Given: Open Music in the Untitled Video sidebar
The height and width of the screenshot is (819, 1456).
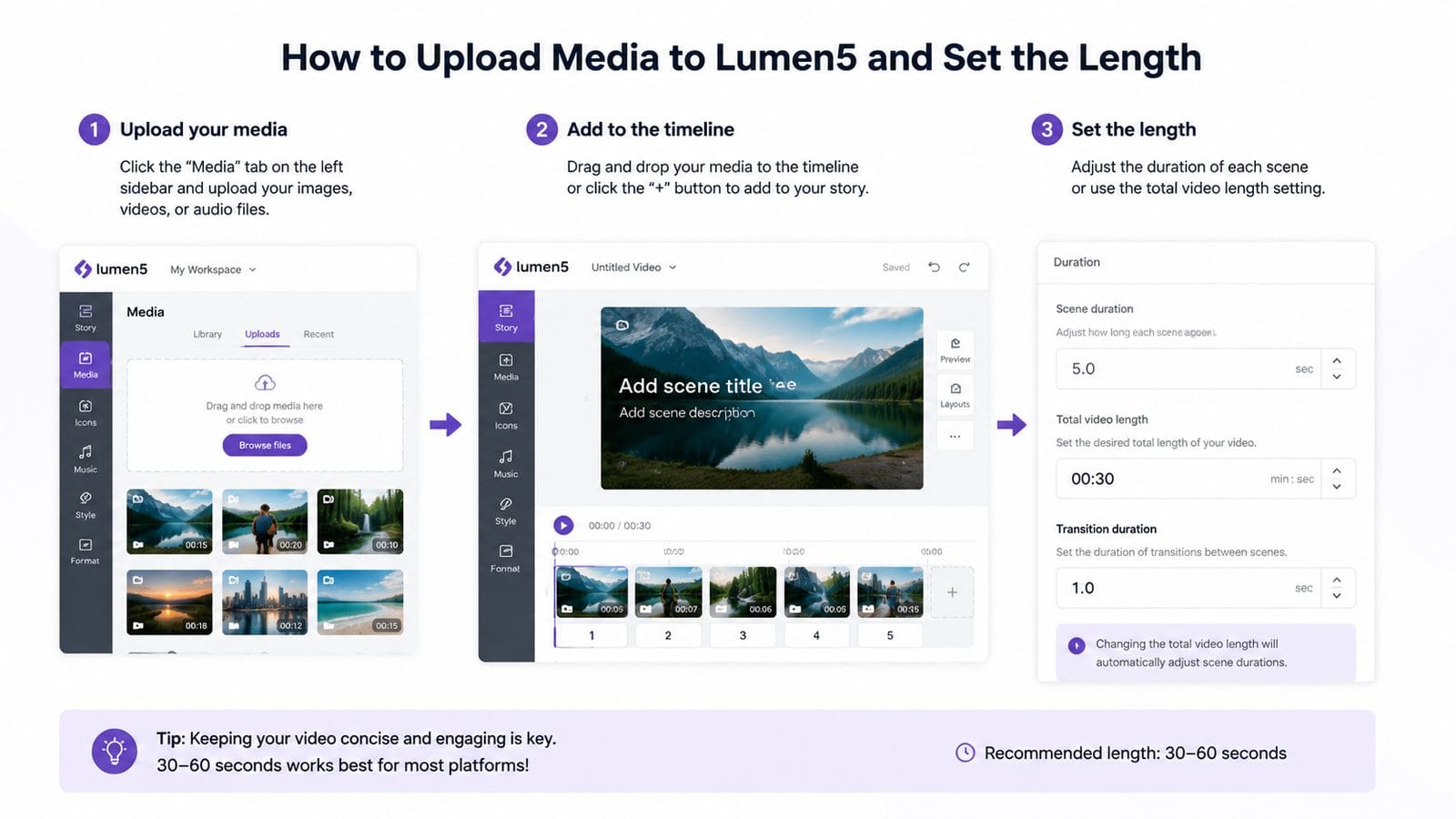Looking at the screenshot, I should (x=506, y=463).
